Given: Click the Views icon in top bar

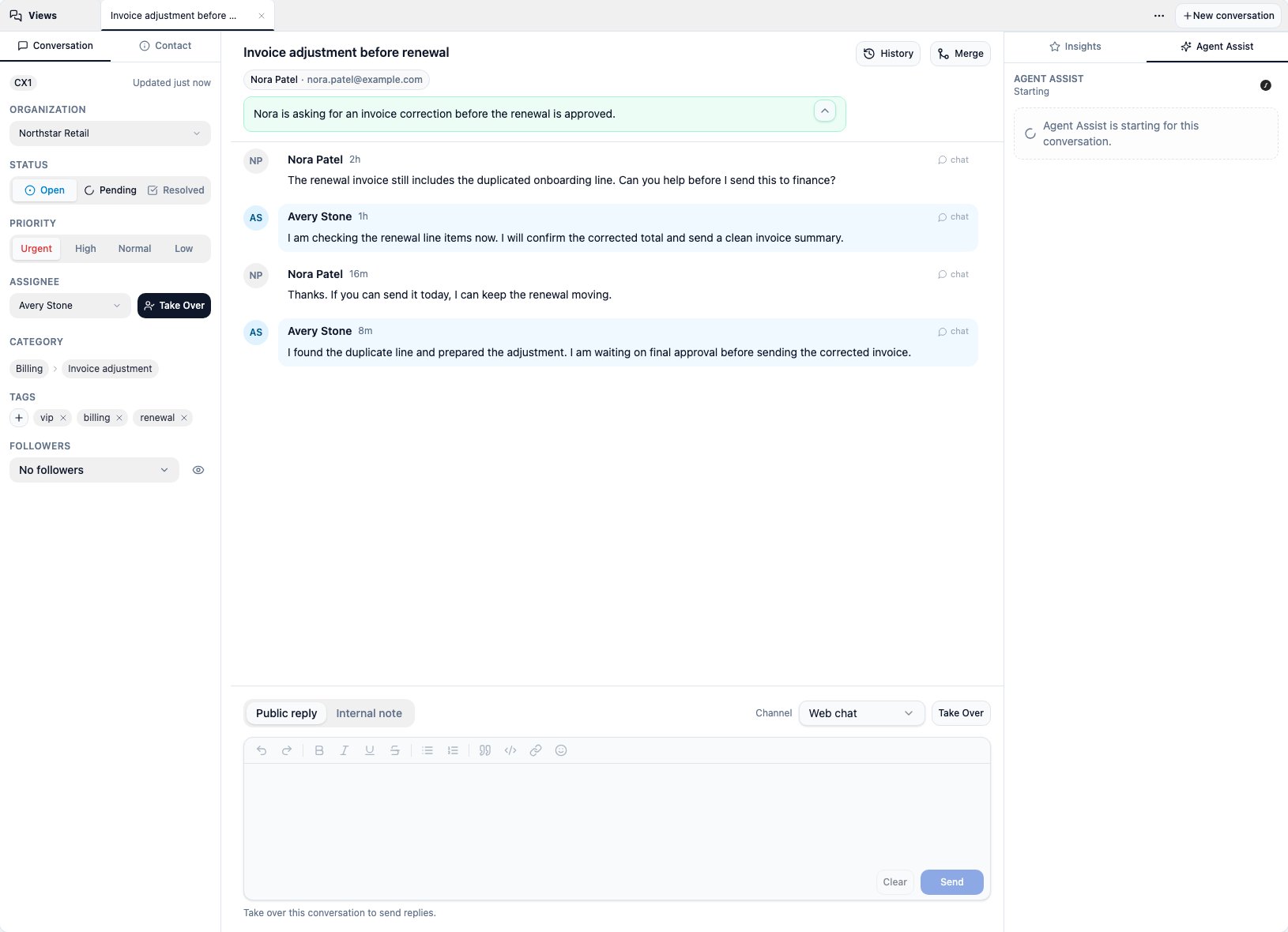Looking at the screenshot, I should [16, 16].
